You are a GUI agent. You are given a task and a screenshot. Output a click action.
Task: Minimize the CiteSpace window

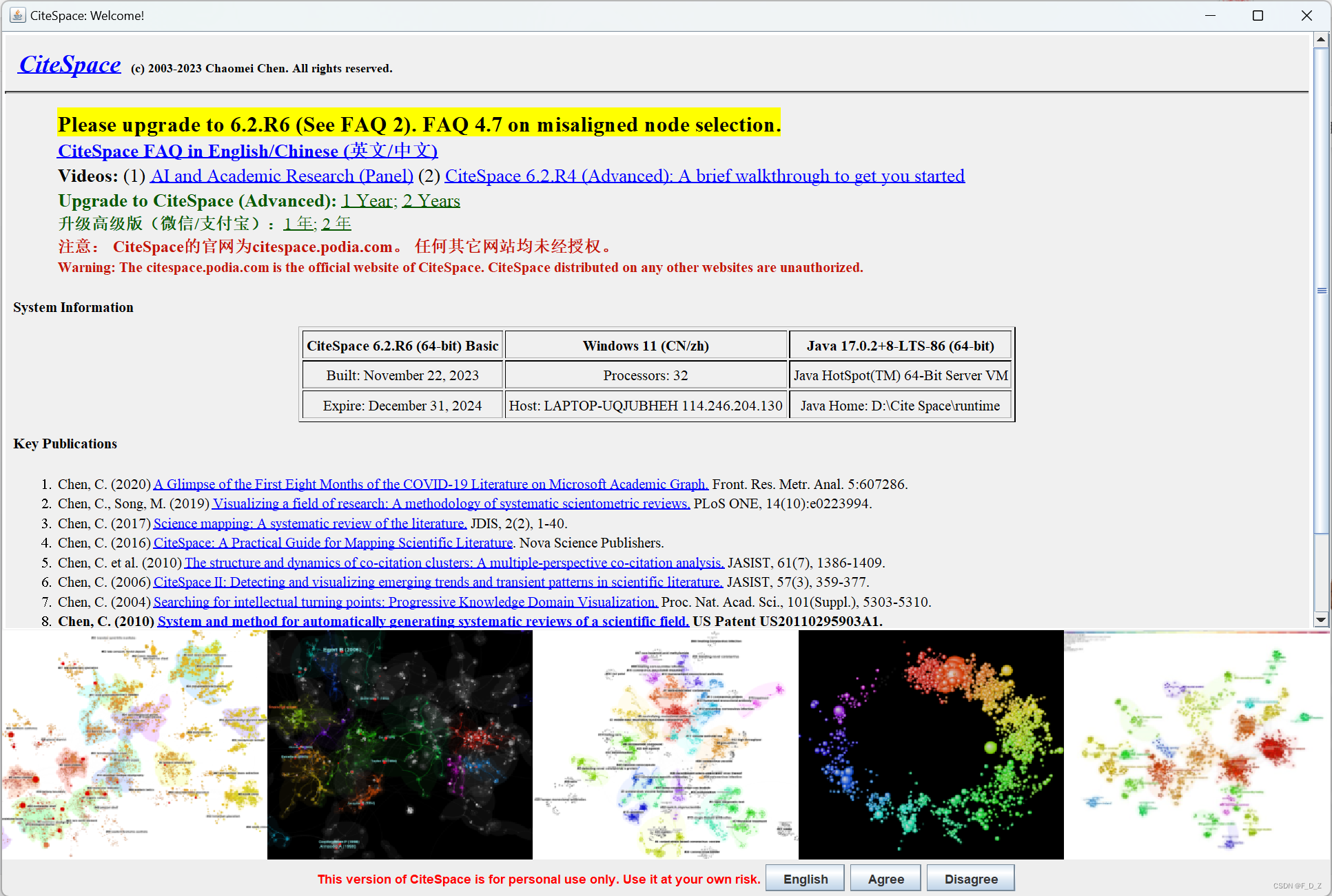1210,15
